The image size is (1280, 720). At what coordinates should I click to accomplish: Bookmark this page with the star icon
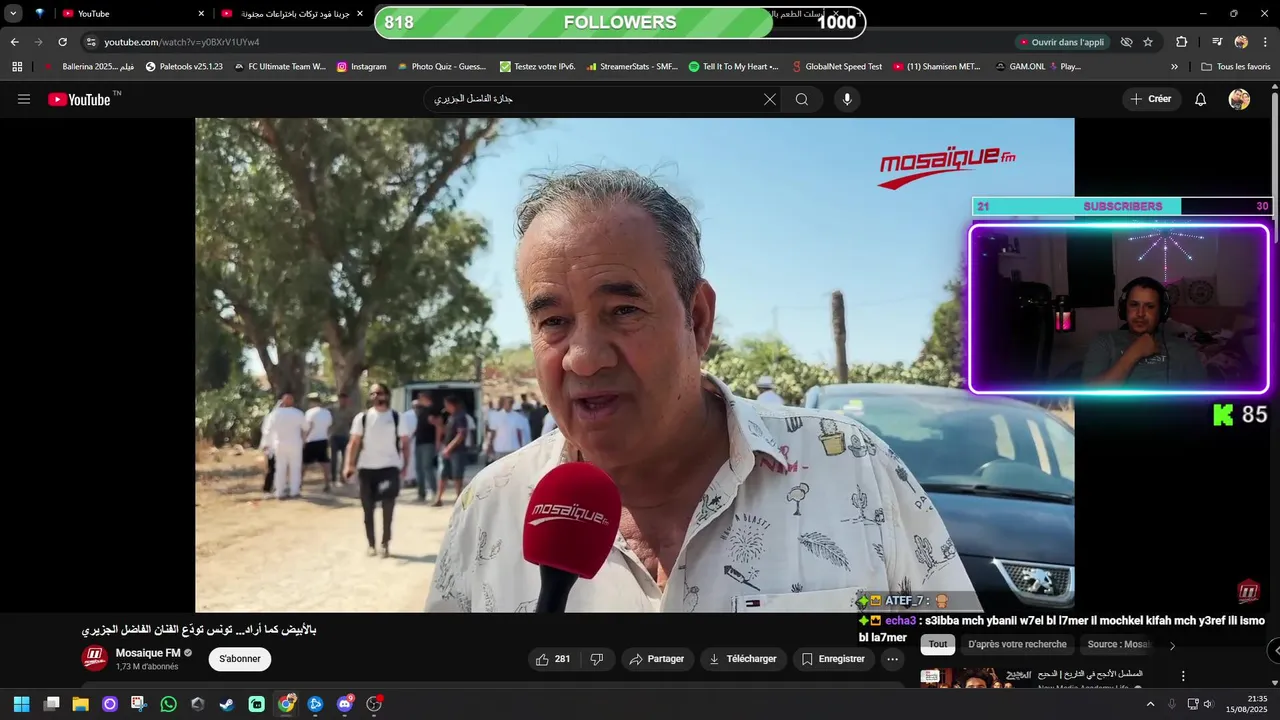[1148, 42]
